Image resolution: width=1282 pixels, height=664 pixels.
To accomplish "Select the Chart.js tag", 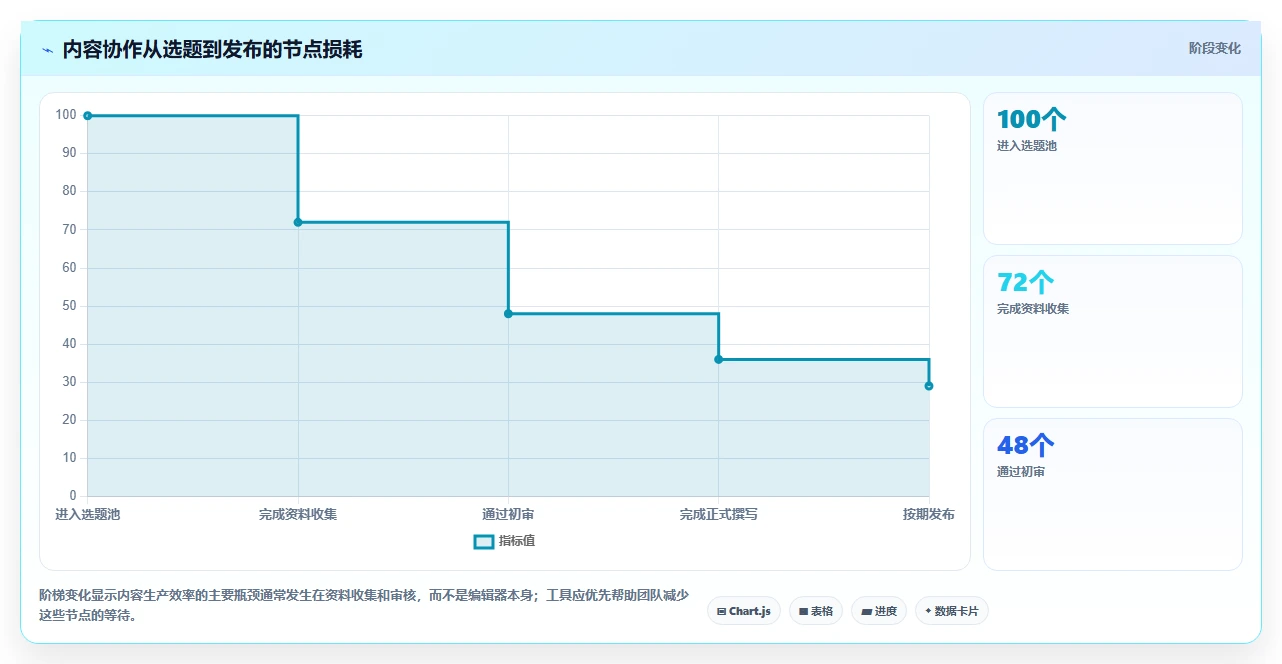I will [x=743, y=611].
